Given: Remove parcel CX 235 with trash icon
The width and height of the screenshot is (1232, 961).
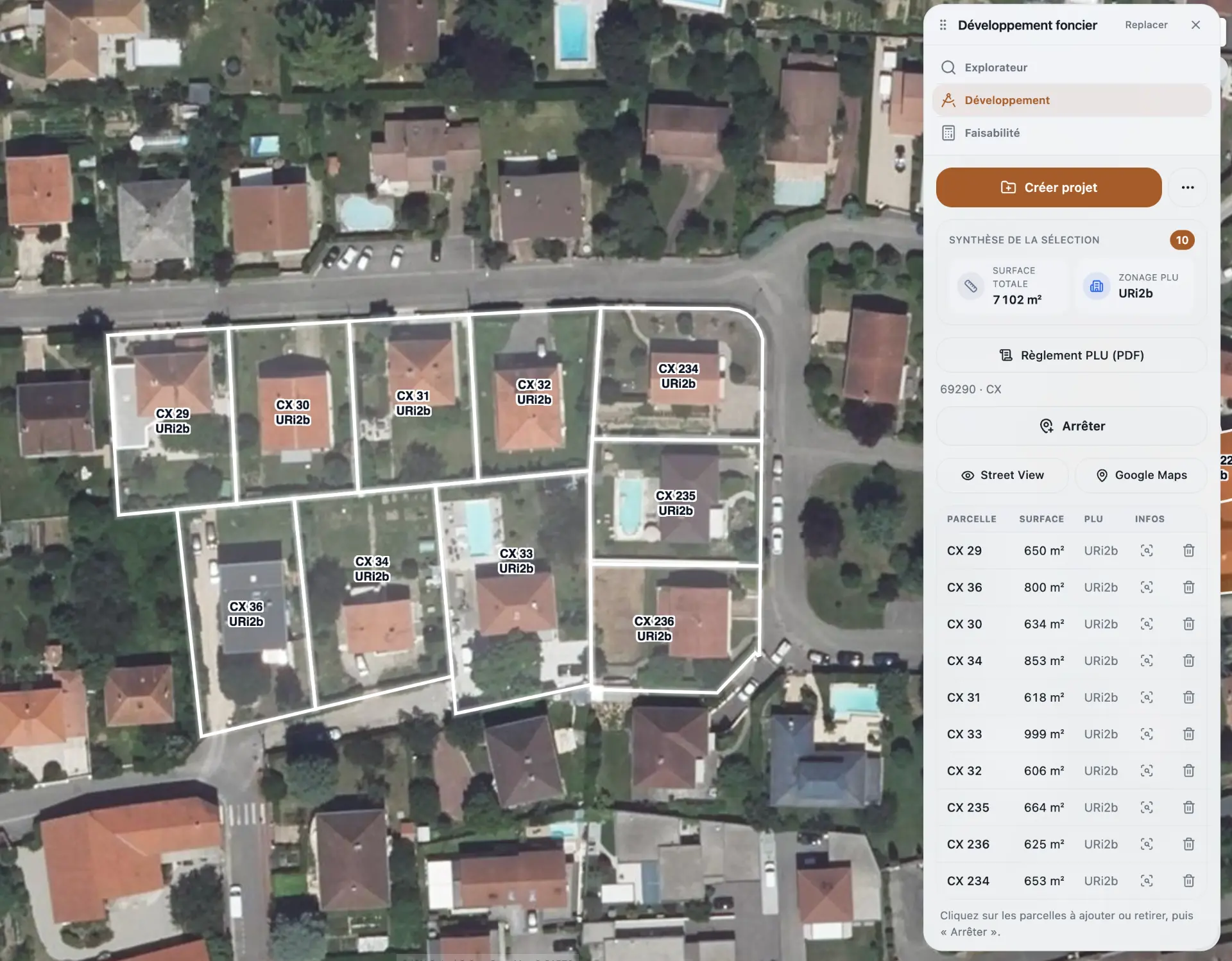Looking at the screenshot, I should click(x=1188, y=808).
